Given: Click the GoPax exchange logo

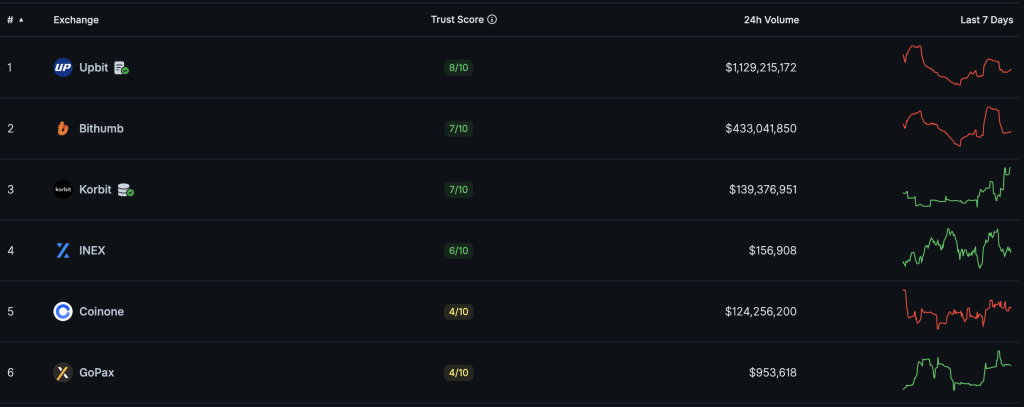Looking at the screenshot, I should tap(62, 373).
